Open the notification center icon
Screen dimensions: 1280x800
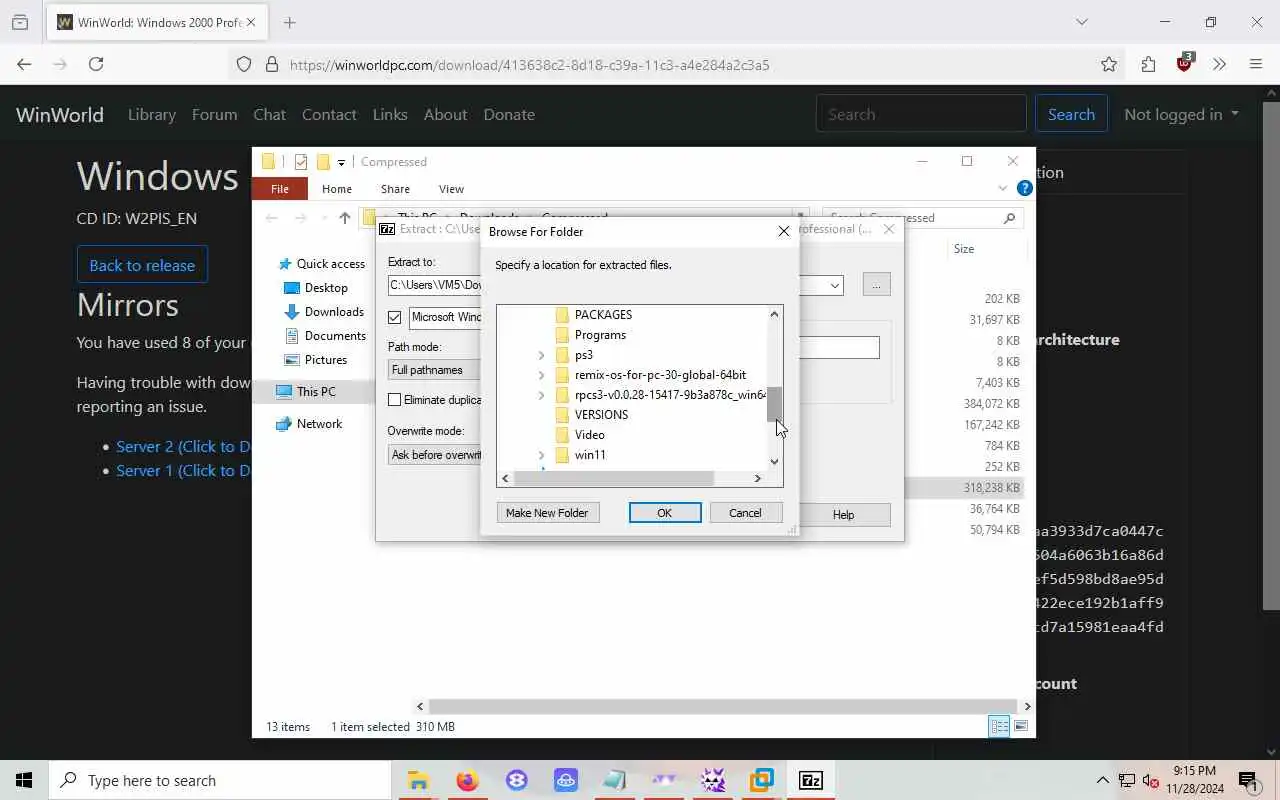point(1248,780)
